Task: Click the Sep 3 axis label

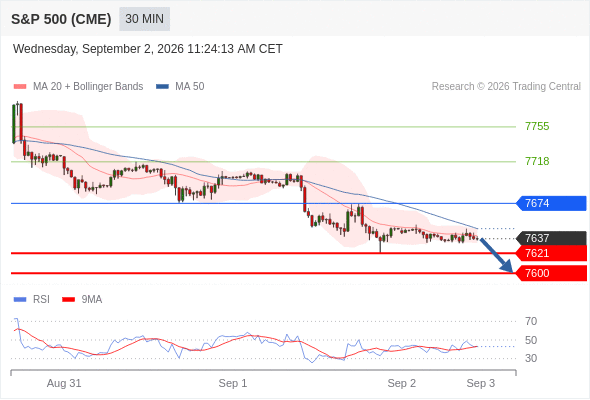Action: coord(481,383)
